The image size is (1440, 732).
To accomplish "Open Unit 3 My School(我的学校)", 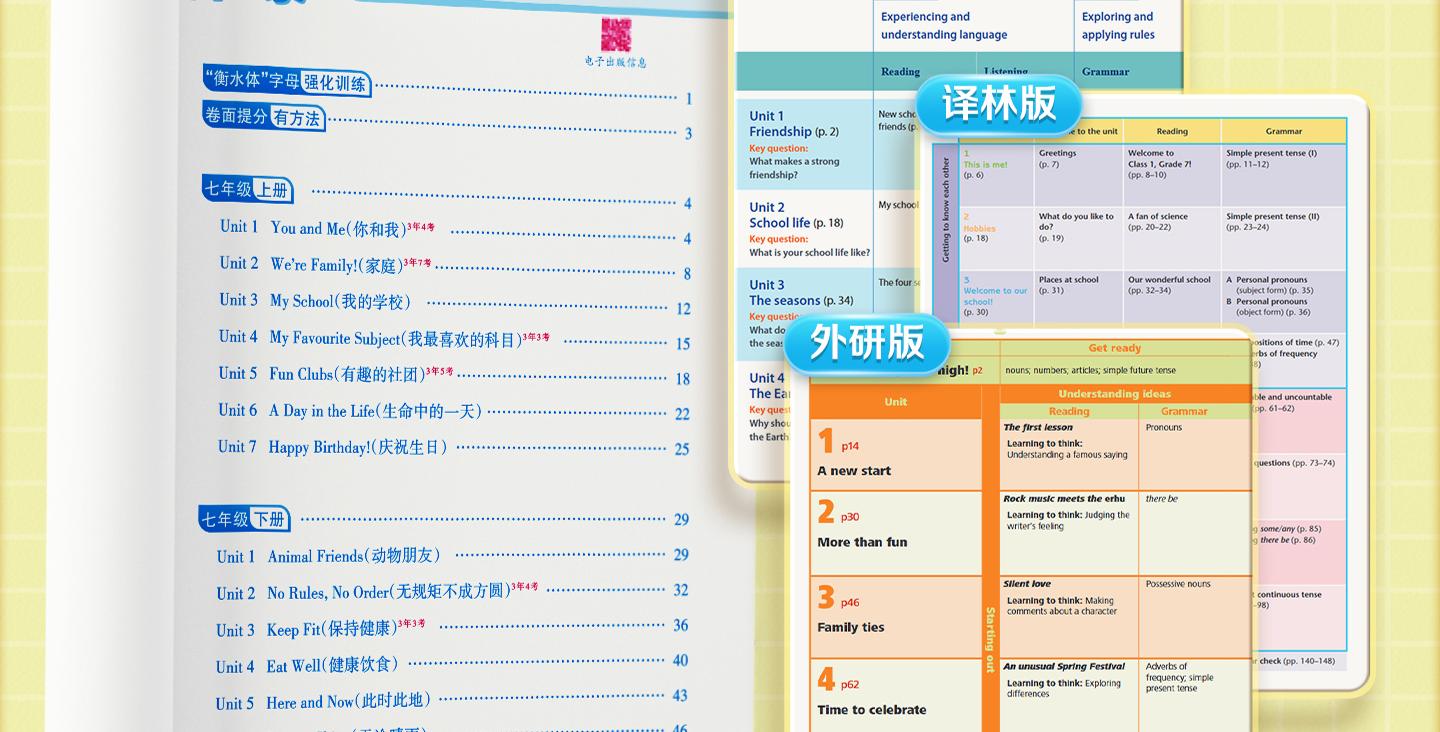I will tap(454, 303).
